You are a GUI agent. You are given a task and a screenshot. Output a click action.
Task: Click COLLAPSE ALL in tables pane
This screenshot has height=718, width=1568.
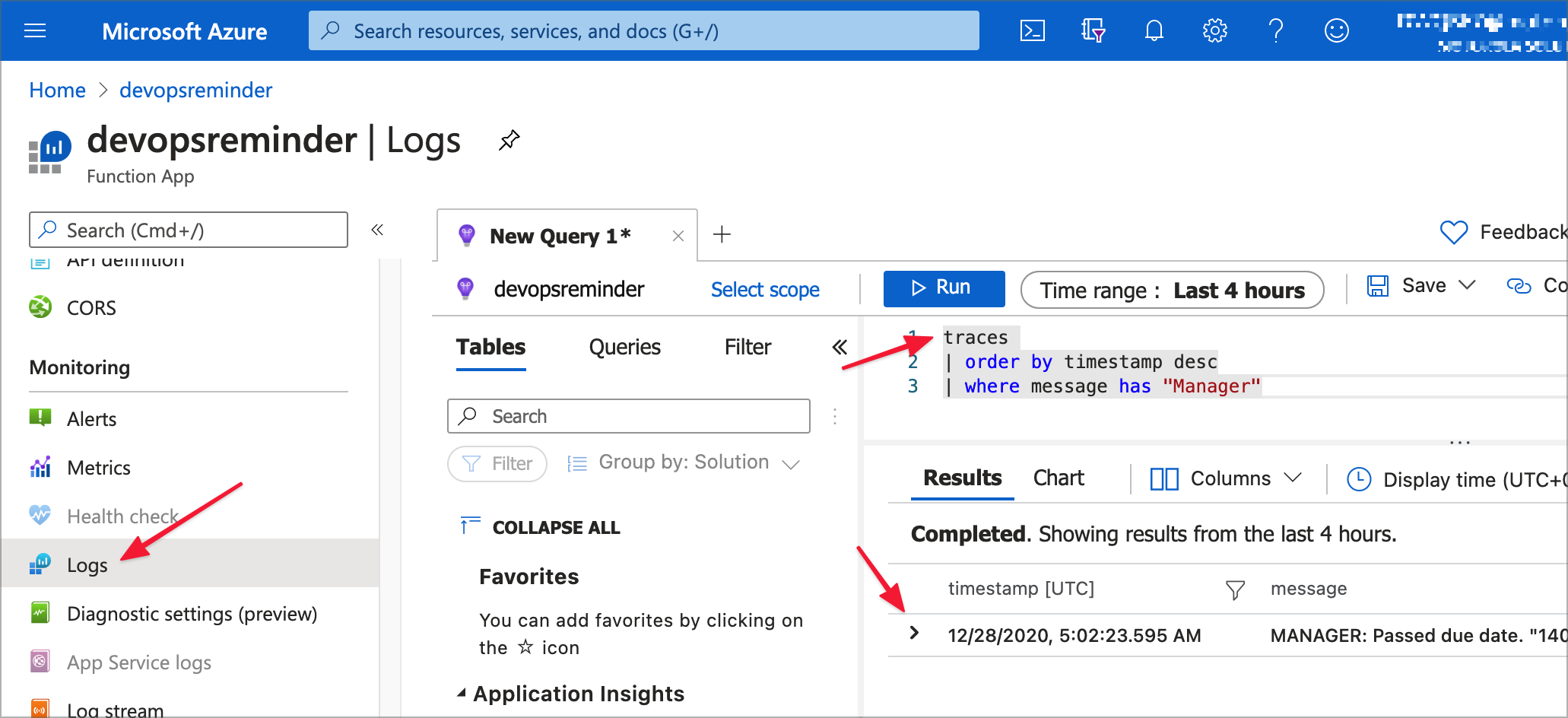point(541,527)
